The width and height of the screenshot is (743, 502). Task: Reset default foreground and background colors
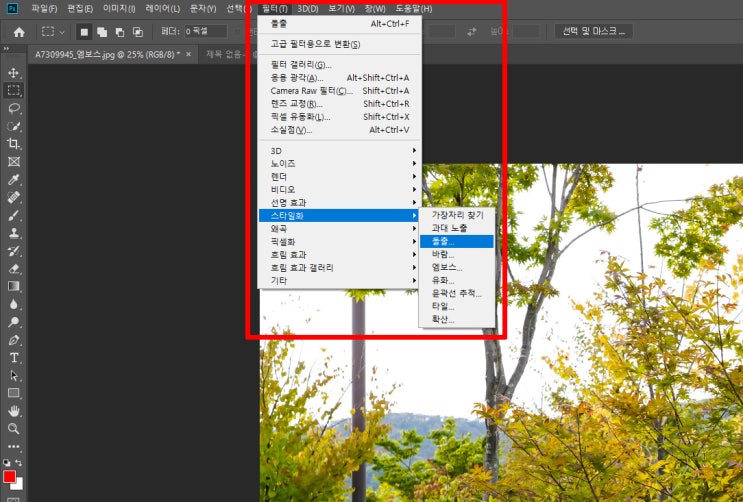[7, 462]
